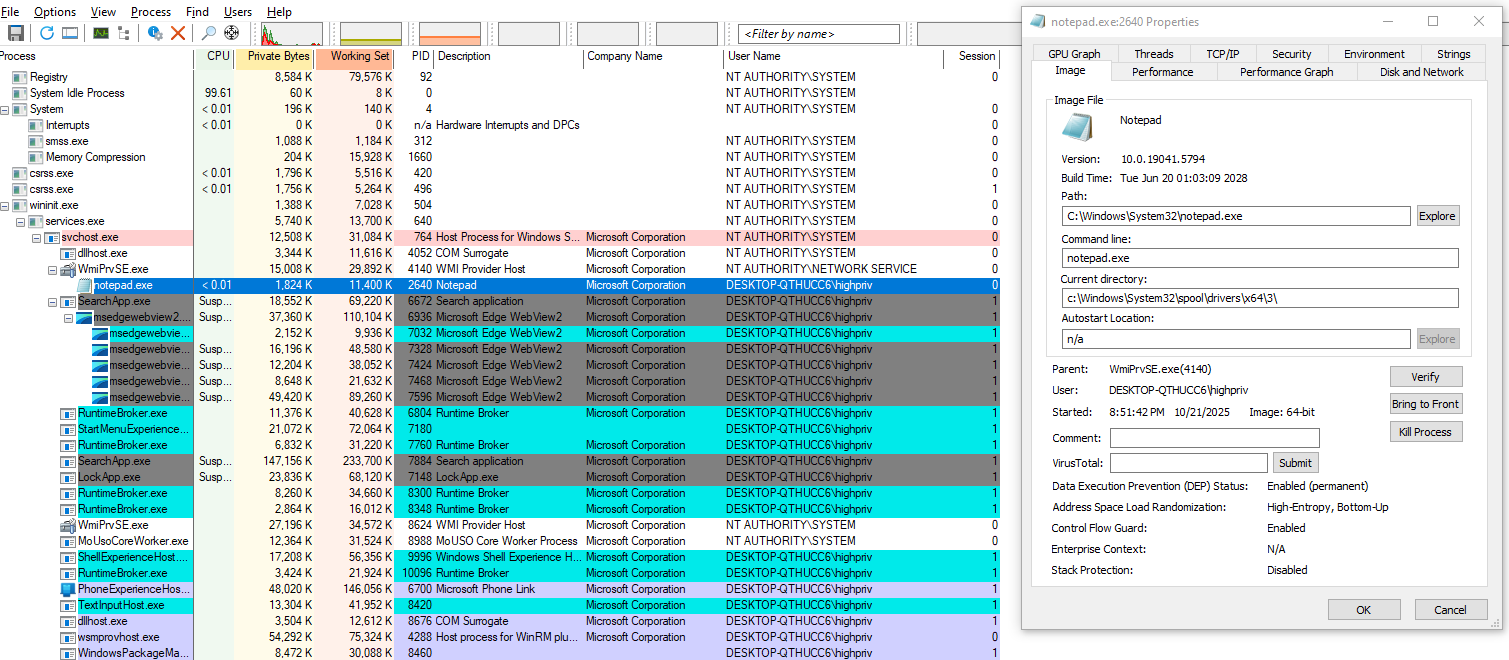The height and width of the screenshot is (660, 1509).
Task: Collapse the System process tree node
Action: pyautogui.click(x=5, y=109)
